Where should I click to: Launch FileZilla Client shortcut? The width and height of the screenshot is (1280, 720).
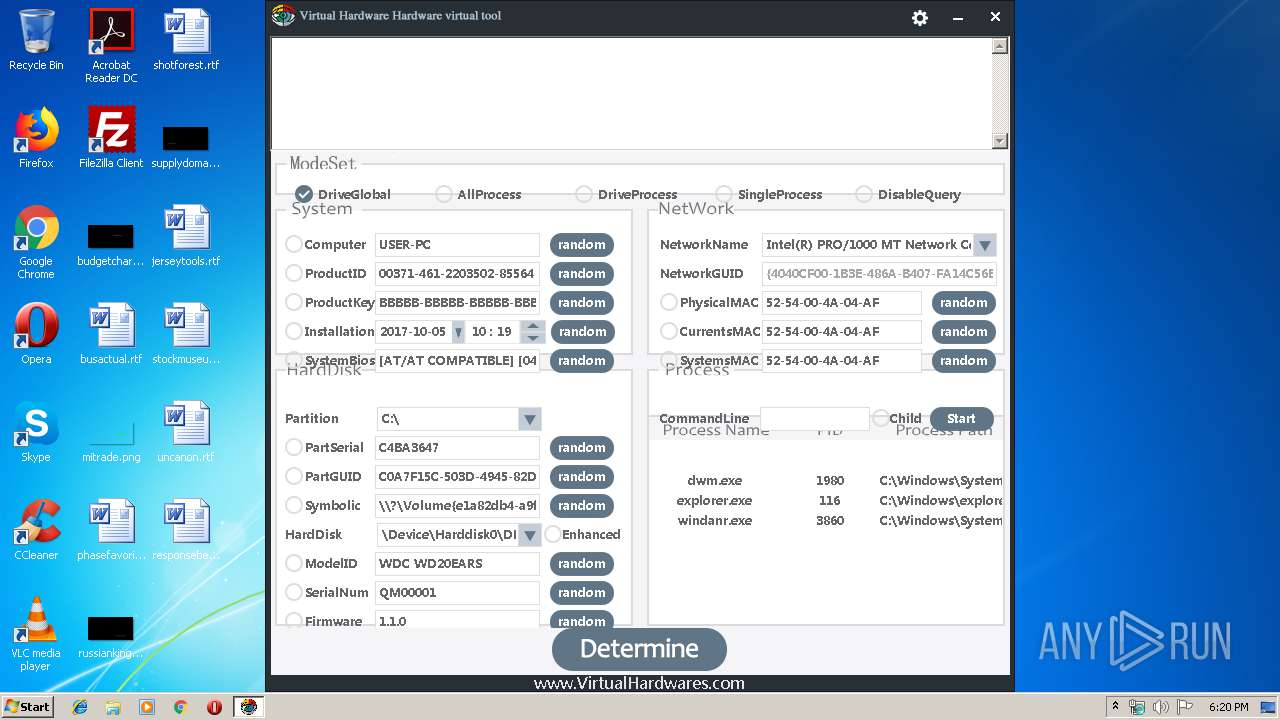111,139
